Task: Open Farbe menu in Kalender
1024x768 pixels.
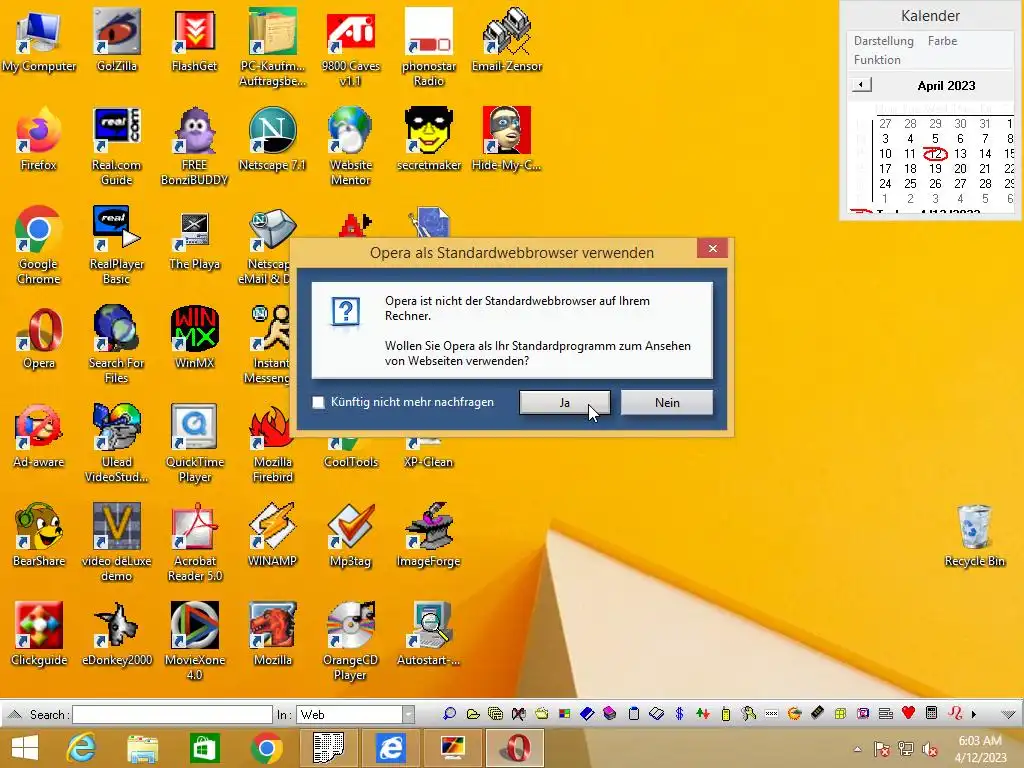Action: coord(942,40)
